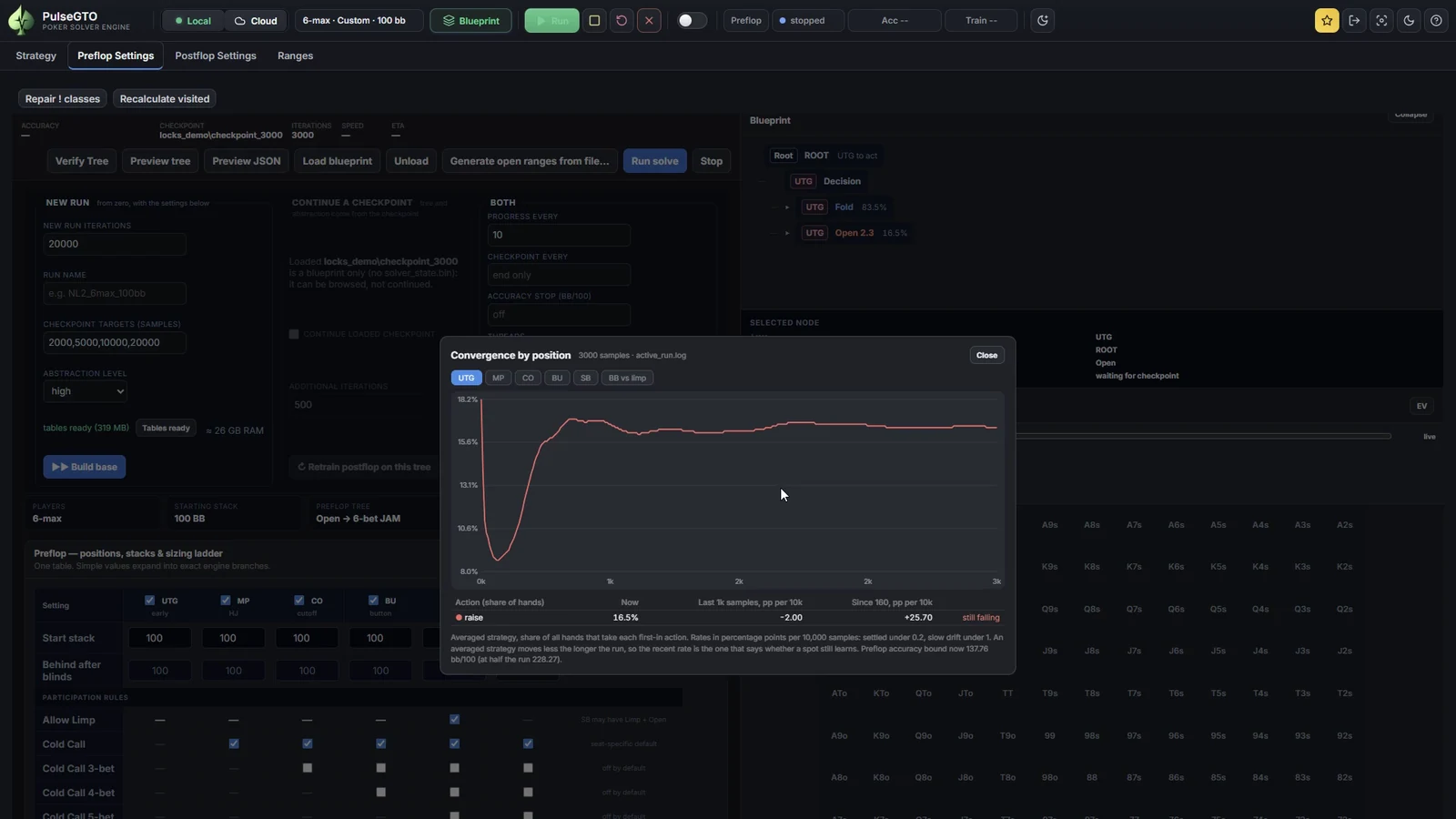Close the Convergence by position dialog

(x=986, y=355)
